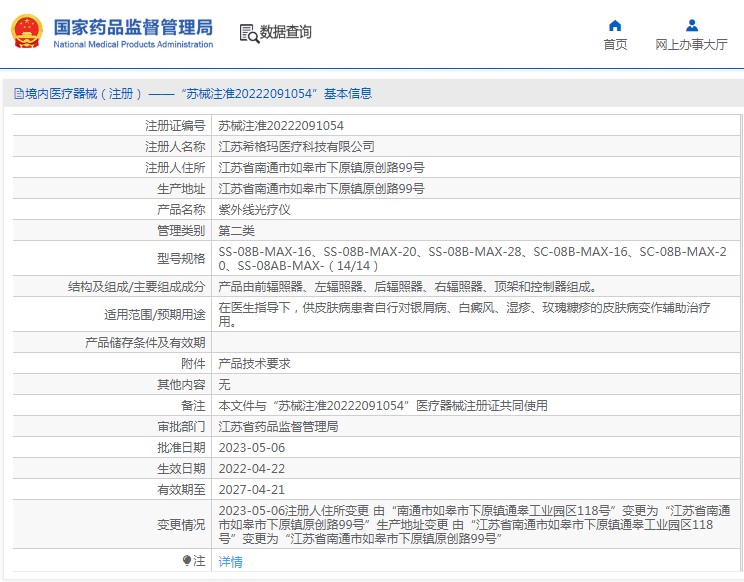
Task: Go to 首页 home page
Action: click(x=615, y=45)
